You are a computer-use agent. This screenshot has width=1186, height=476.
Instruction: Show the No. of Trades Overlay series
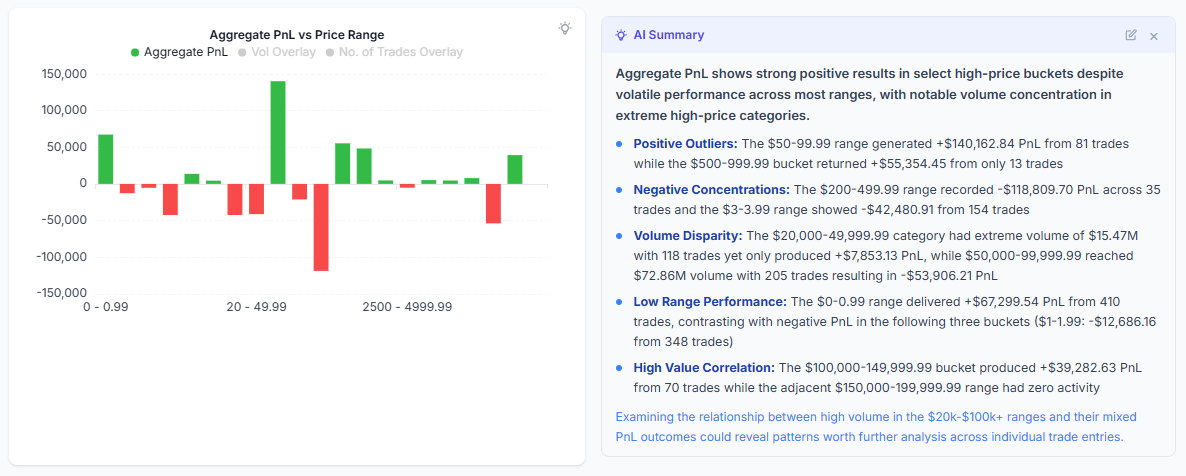click(x=400, y=52)
